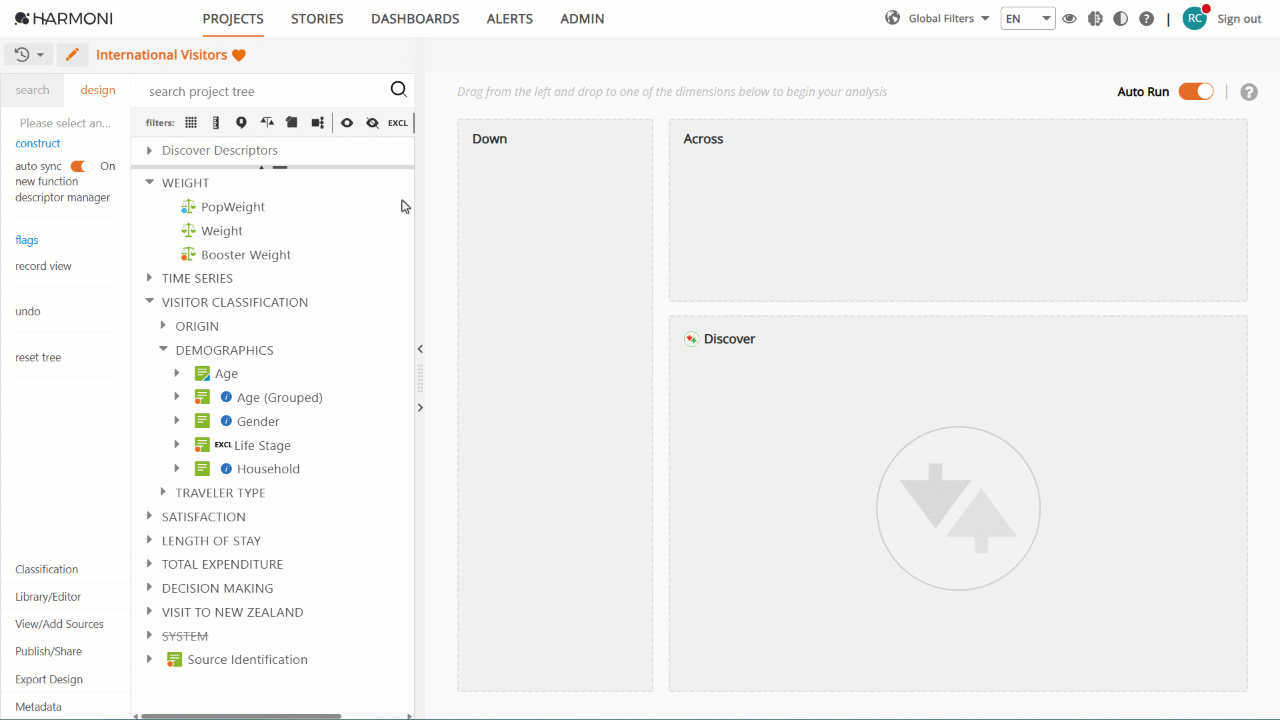1280x720 pixels.
Task: Open the ADMIN menu
Action: (582, 18)
